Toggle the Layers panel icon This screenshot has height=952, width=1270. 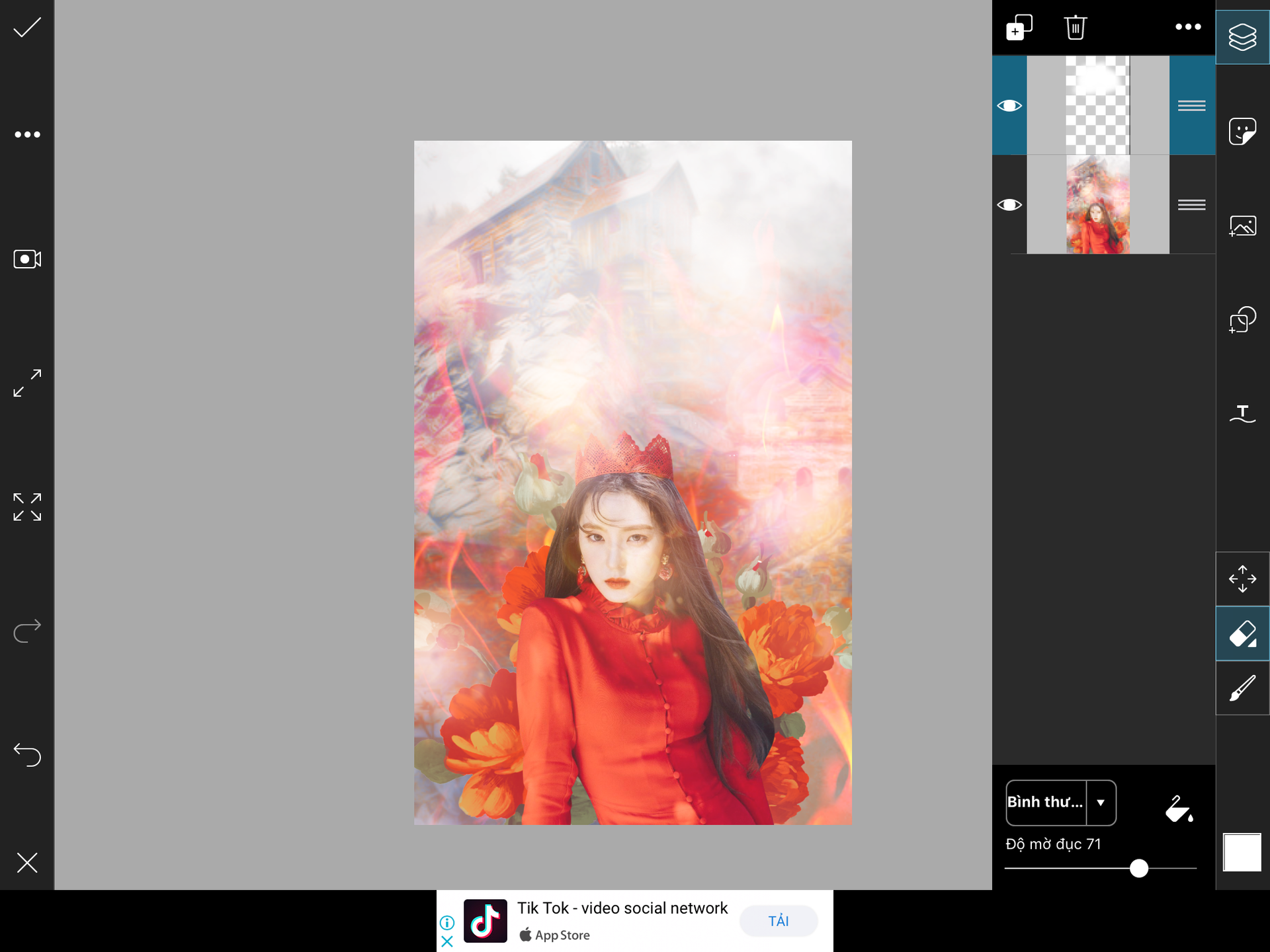click(1242, 37)
